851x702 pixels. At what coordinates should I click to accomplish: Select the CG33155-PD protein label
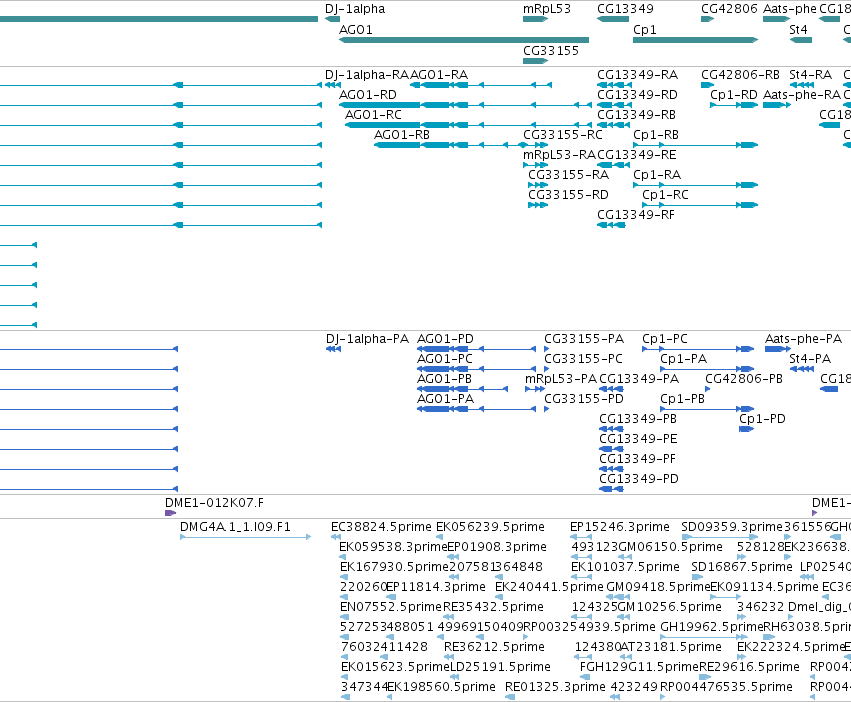584,399
